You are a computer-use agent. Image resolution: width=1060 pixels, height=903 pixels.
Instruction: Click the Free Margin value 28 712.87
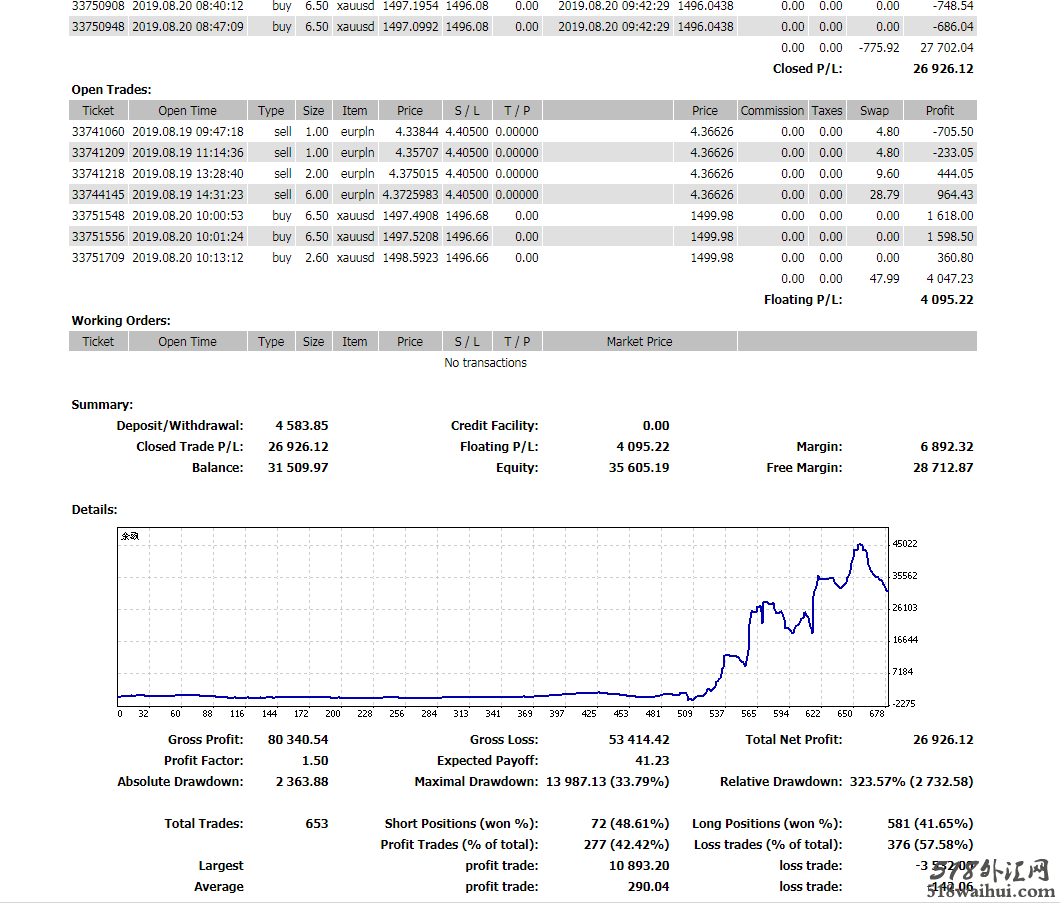click(942, 468)
